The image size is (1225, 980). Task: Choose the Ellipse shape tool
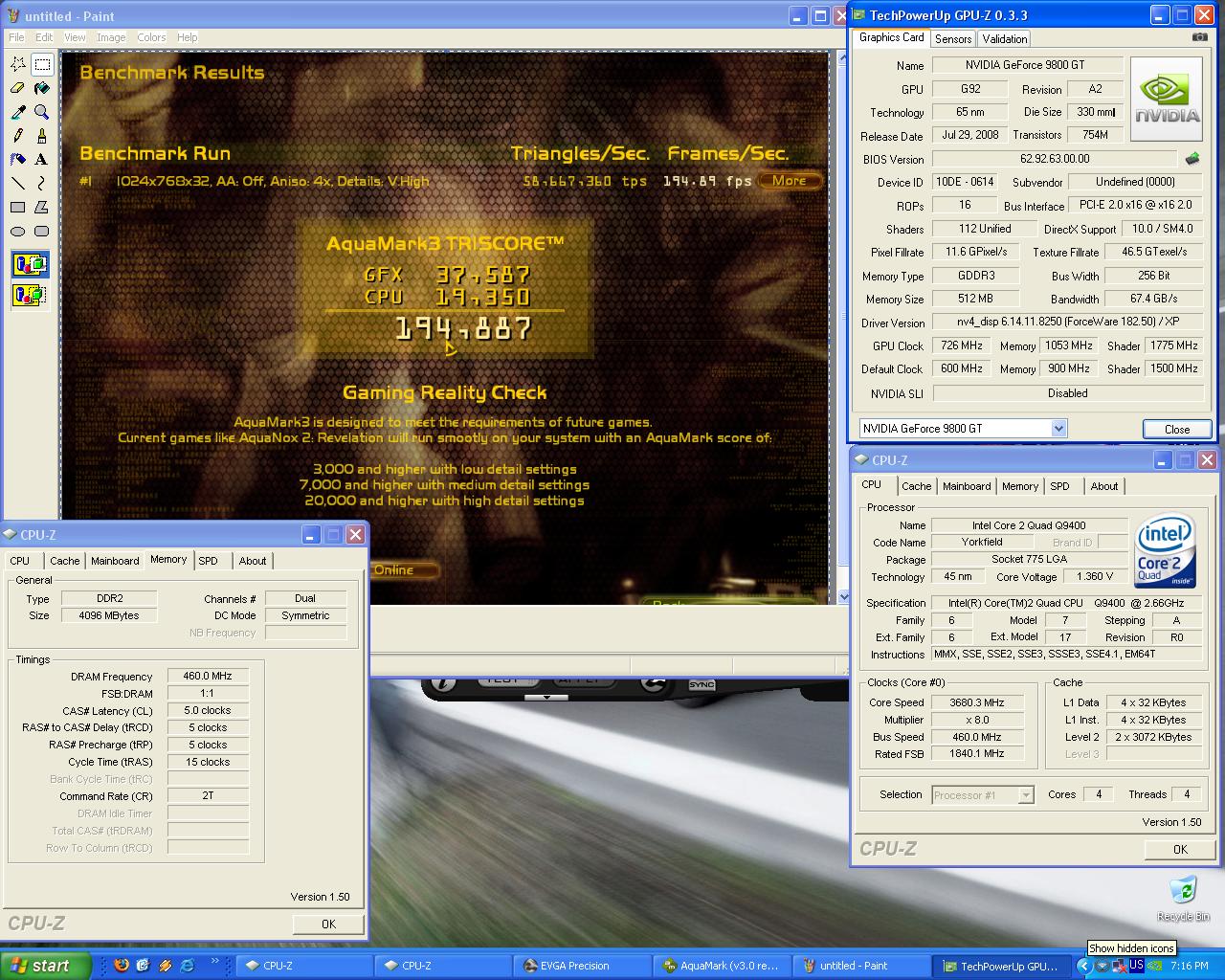pyautogui.click(x=18, y=231)
